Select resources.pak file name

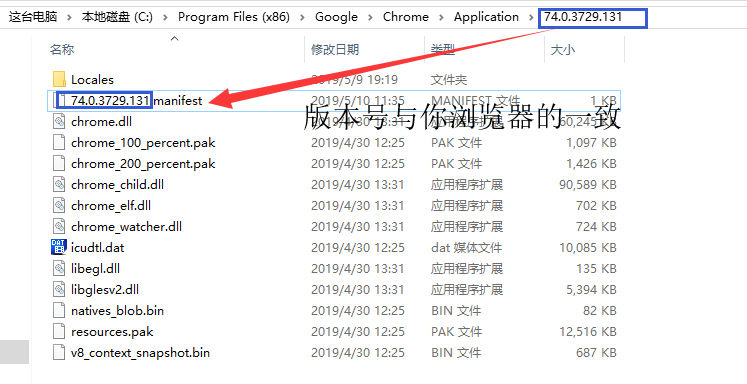(112, 331)
